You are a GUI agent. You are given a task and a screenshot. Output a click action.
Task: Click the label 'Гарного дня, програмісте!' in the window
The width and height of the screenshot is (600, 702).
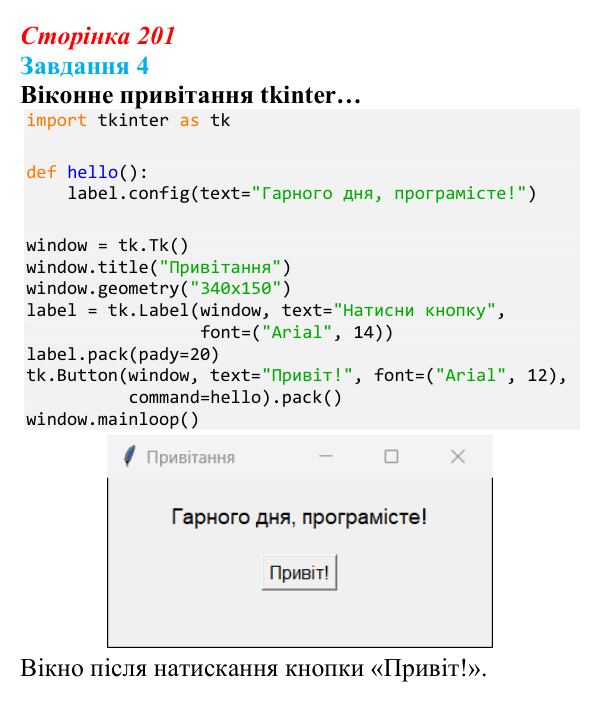299,517
